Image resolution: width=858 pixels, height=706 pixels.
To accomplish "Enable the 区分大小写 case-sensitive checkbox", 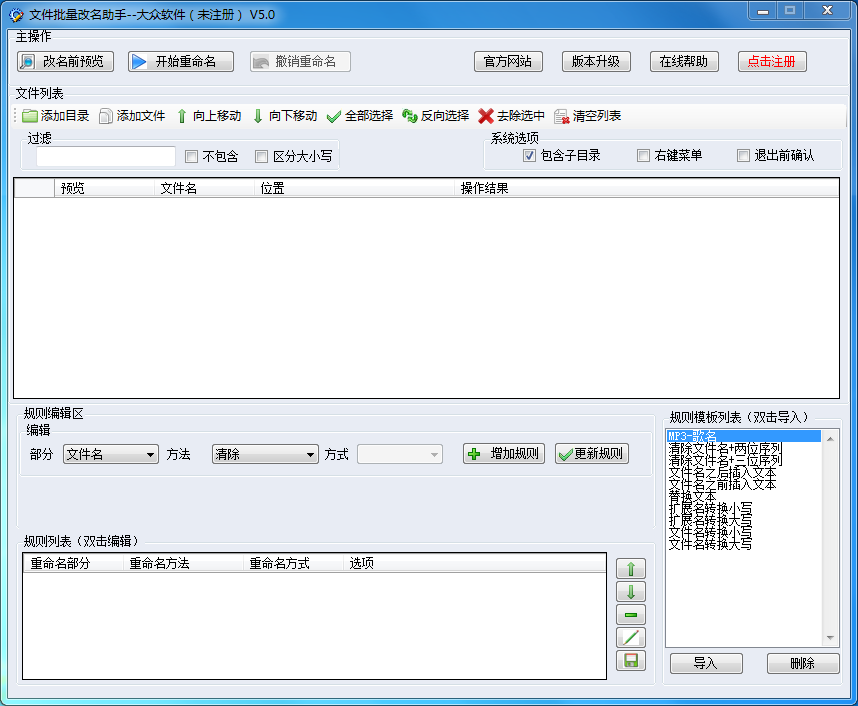I will 262,157.
